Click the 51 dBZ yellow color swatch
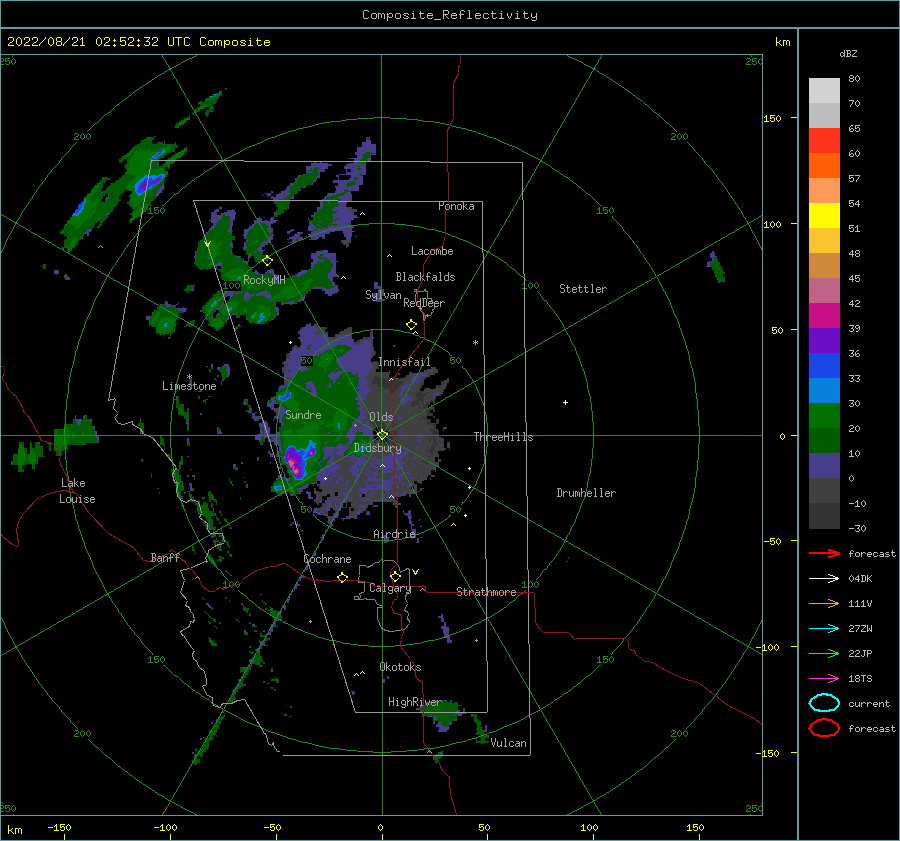This screenshot has width=900, height=841. pos(824,215)
